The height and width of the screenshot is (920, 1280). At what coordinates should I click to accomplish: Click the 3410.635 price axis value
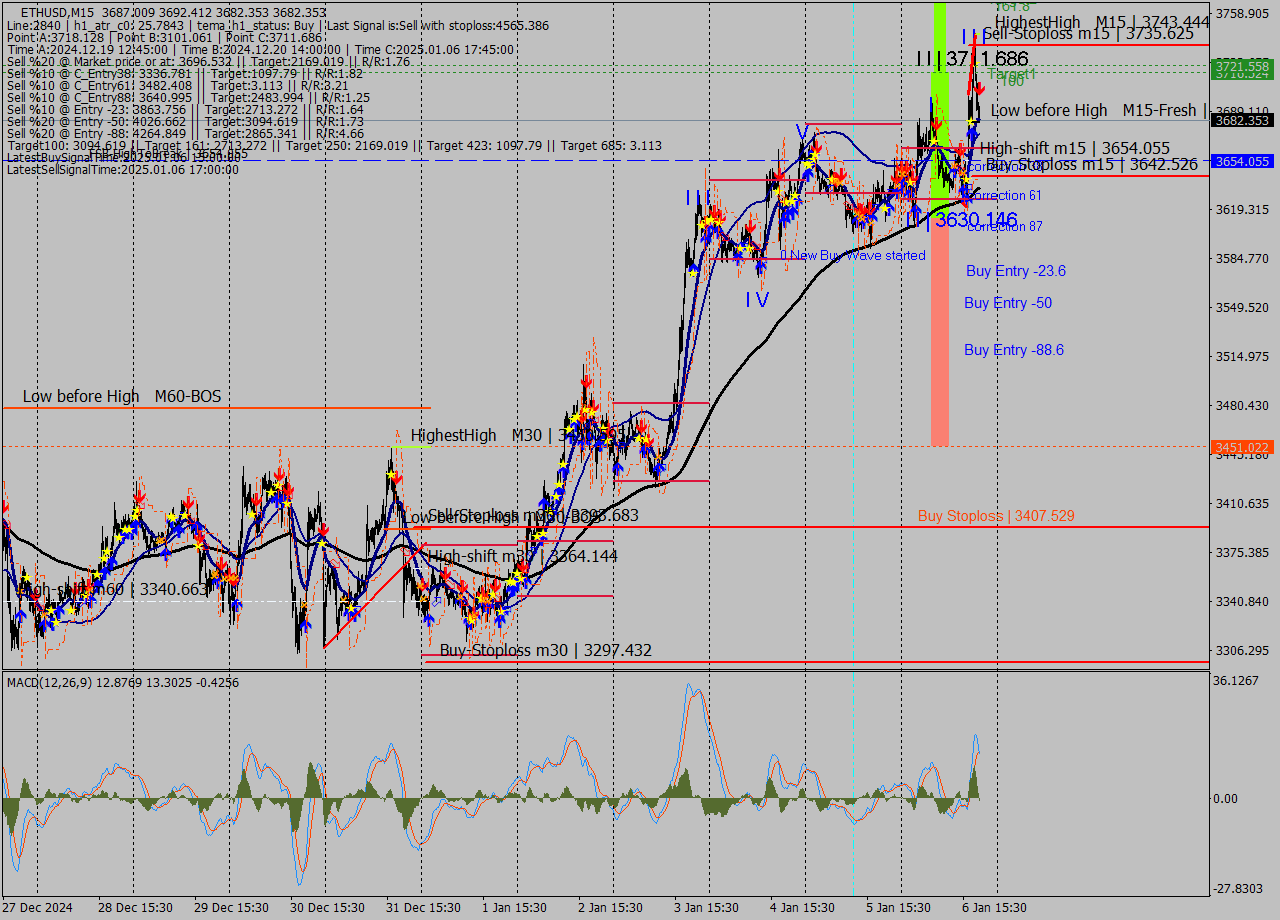1241,504
